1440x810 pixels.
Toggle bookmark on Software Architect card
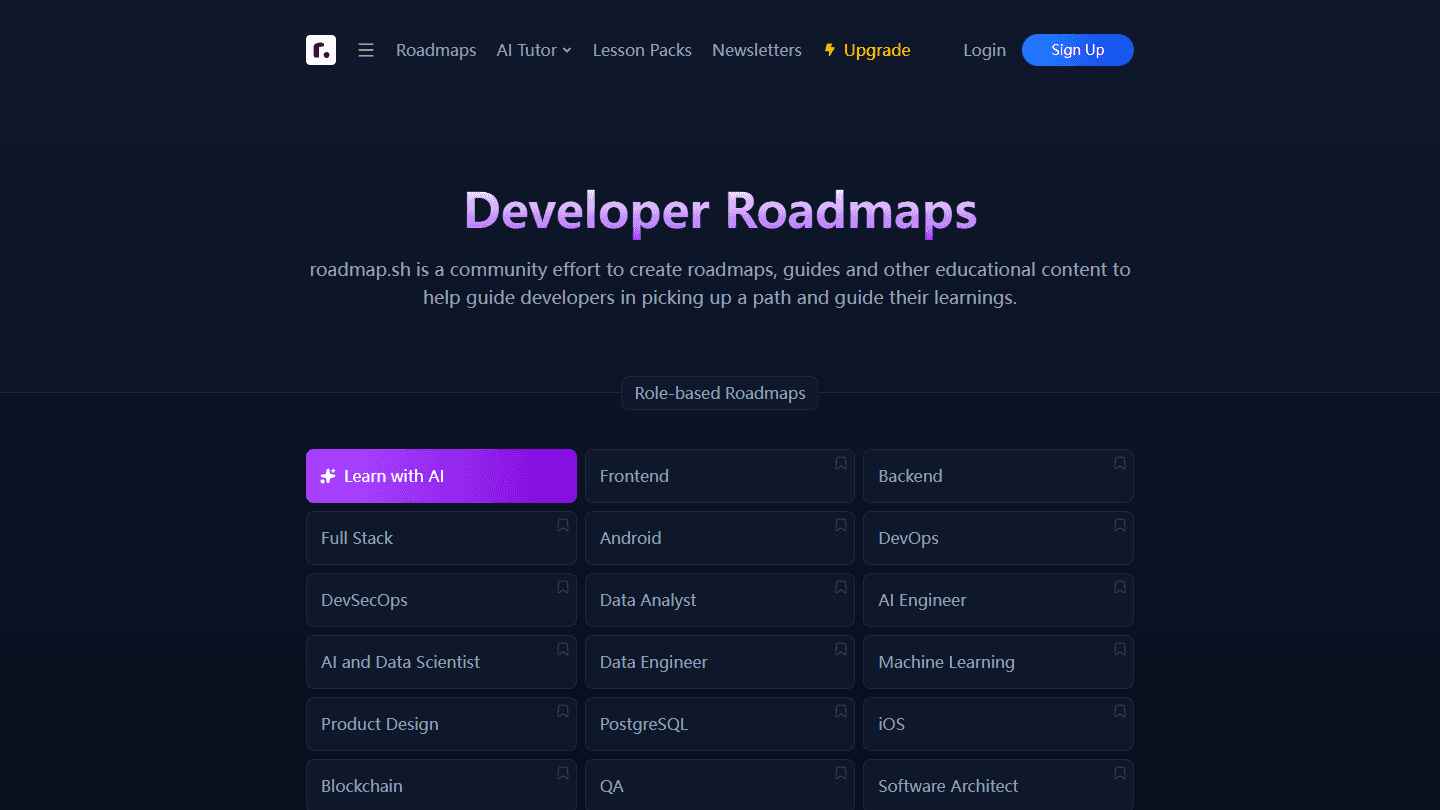pos(1120,773)
